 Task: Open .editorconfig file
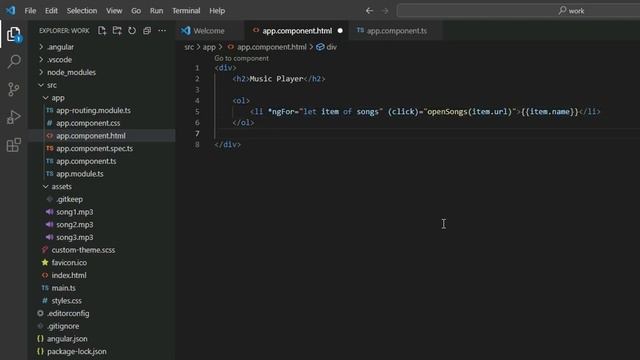coord(68,313)
